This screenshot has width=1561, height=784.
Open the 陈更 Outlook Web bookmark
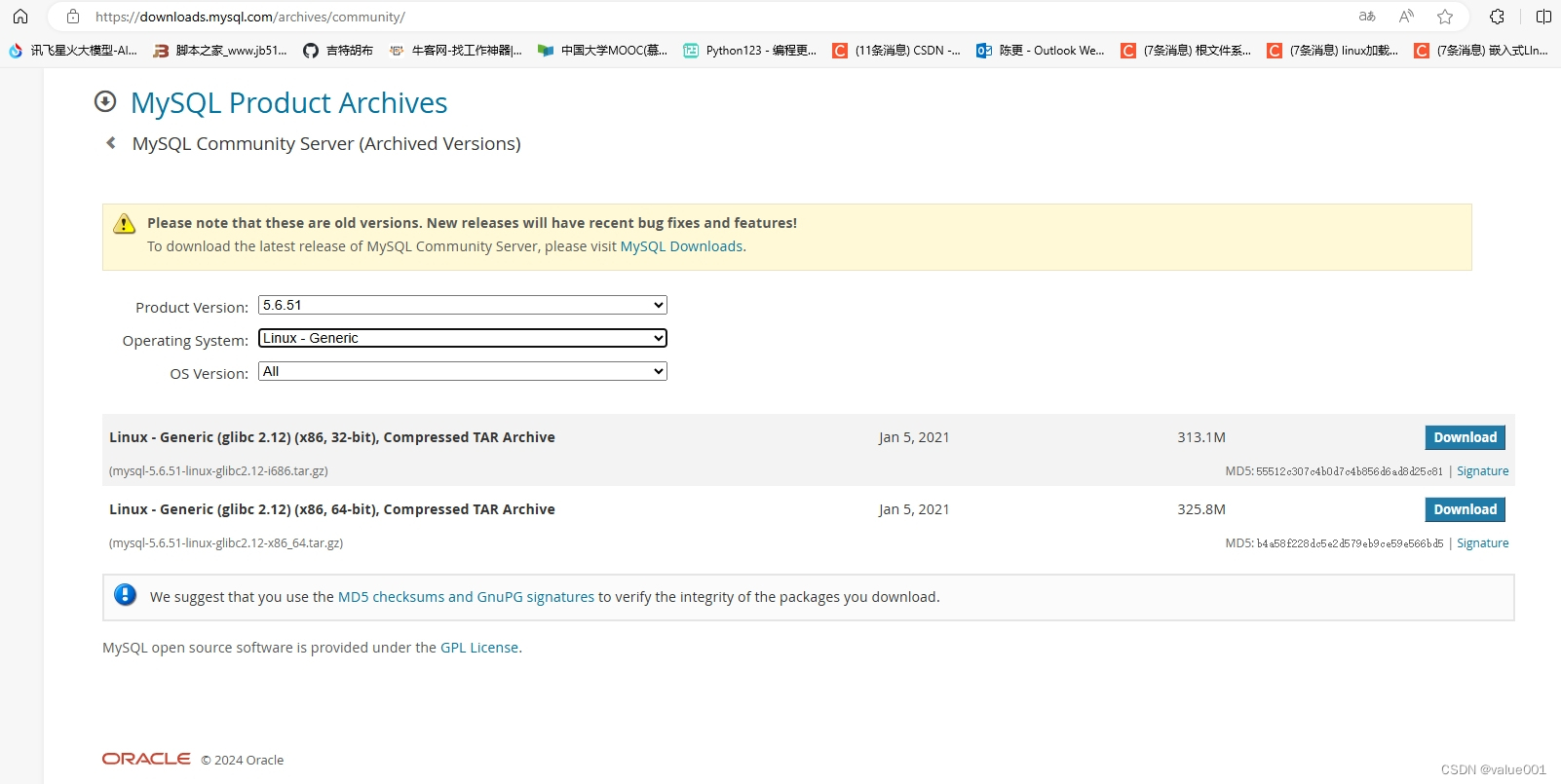[x=1041, y=51]
